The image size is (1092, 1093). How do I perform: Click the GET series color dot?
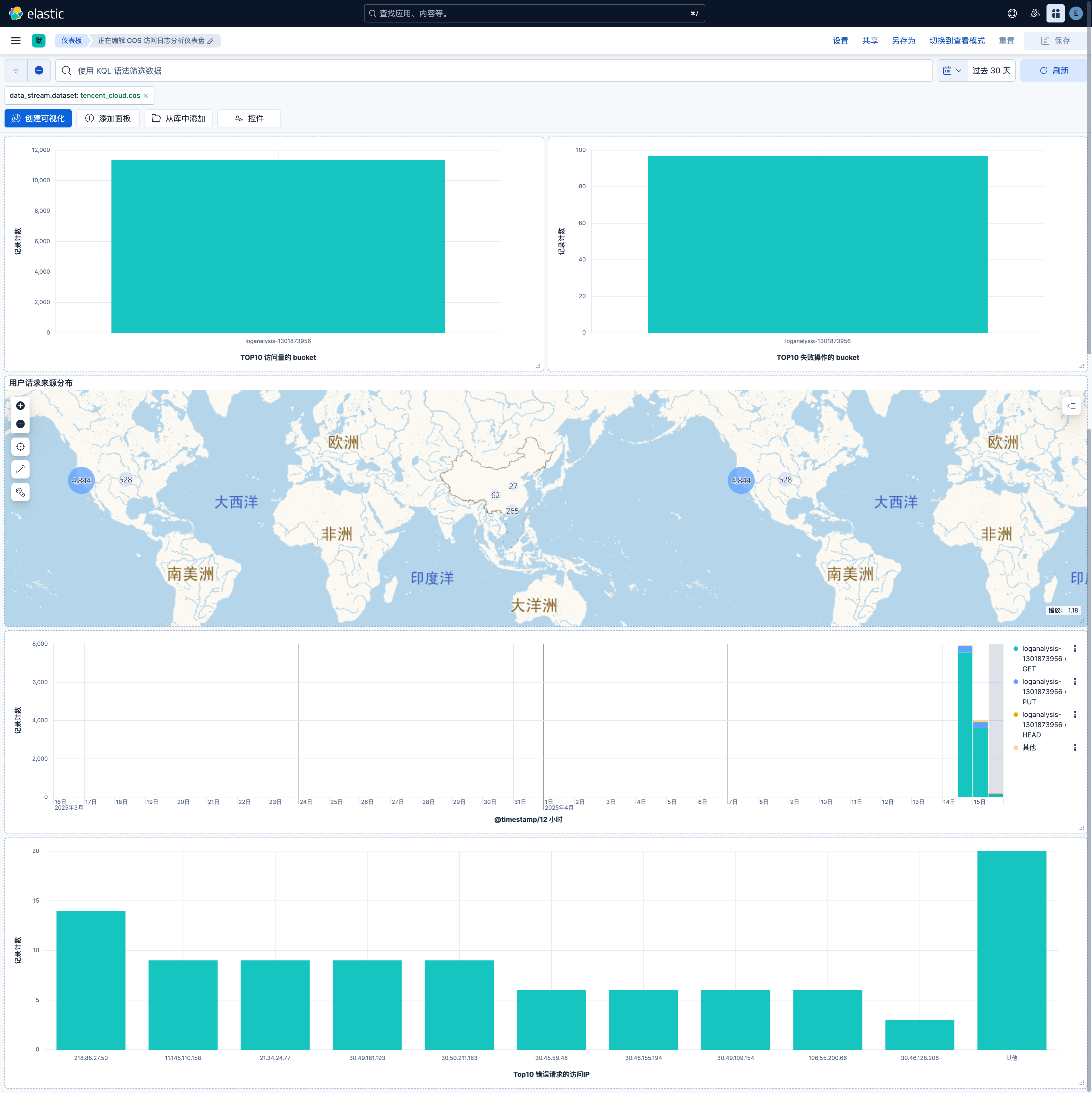point(1016,649)
